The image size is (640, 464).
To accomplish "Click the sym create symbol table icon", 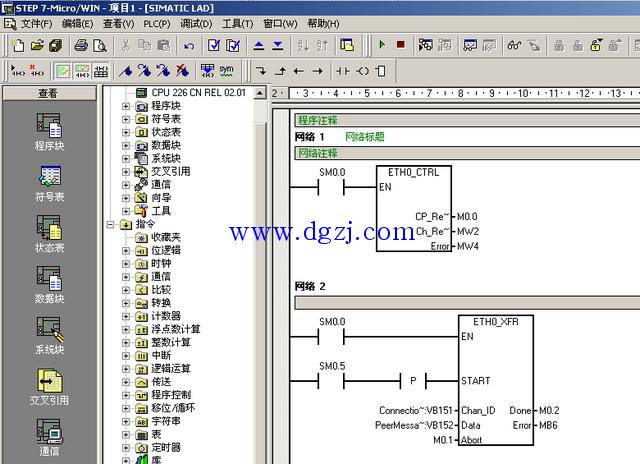I will click(x=226, y=71).
